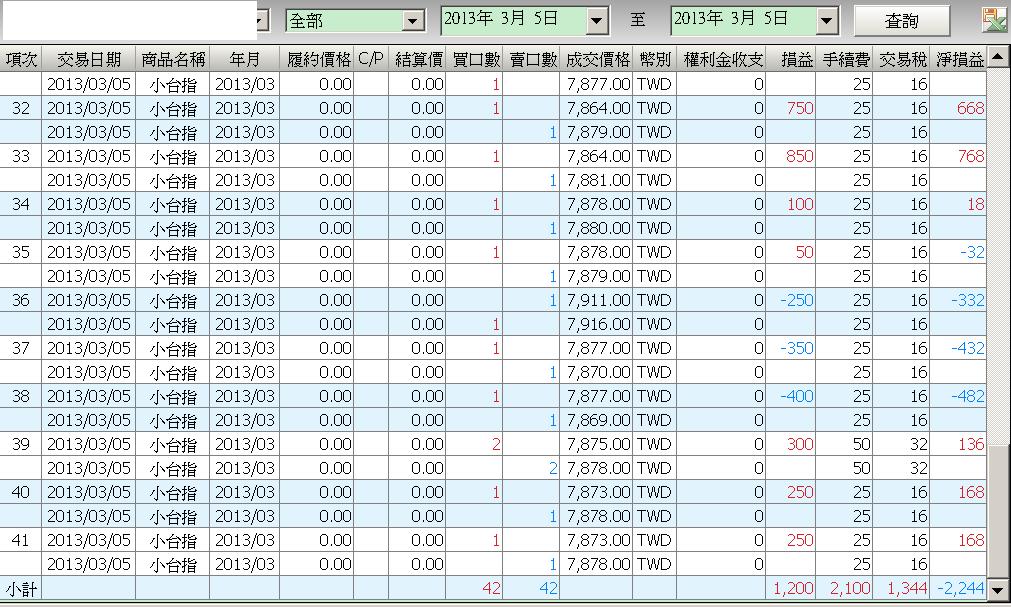Click scrollbar down arrow
The image size is (1011, 607).
[997, 589]
